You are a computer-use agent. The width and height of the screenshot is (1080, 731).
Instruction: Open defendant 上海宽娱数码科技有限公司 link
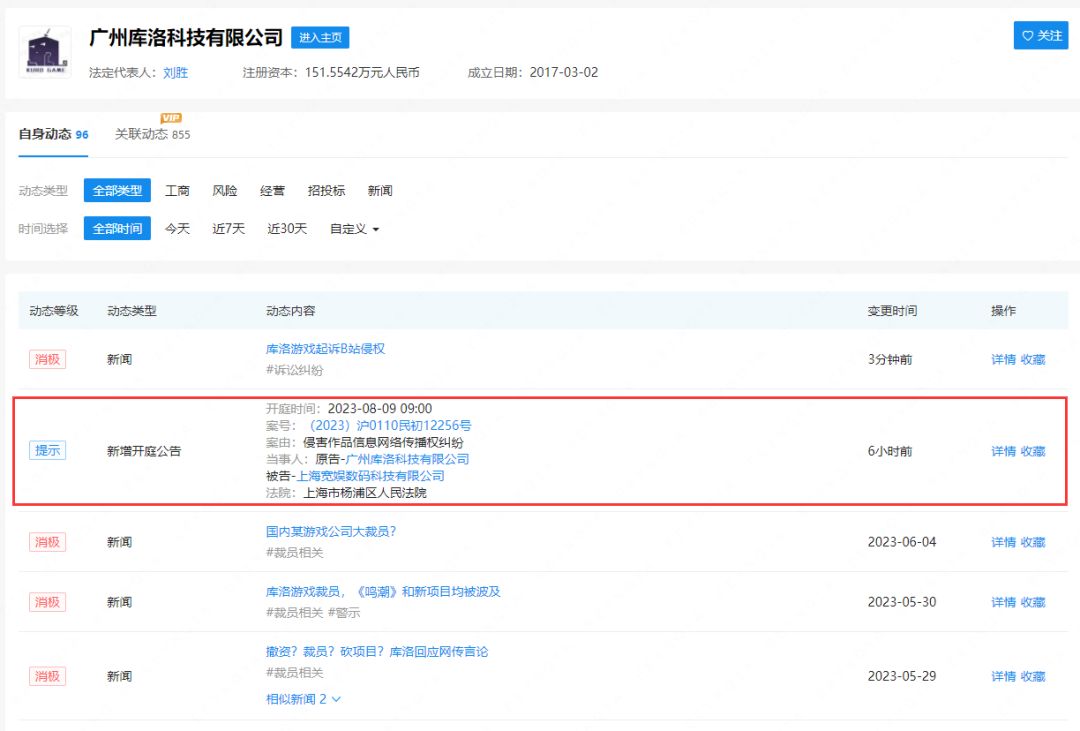[371, 475]
